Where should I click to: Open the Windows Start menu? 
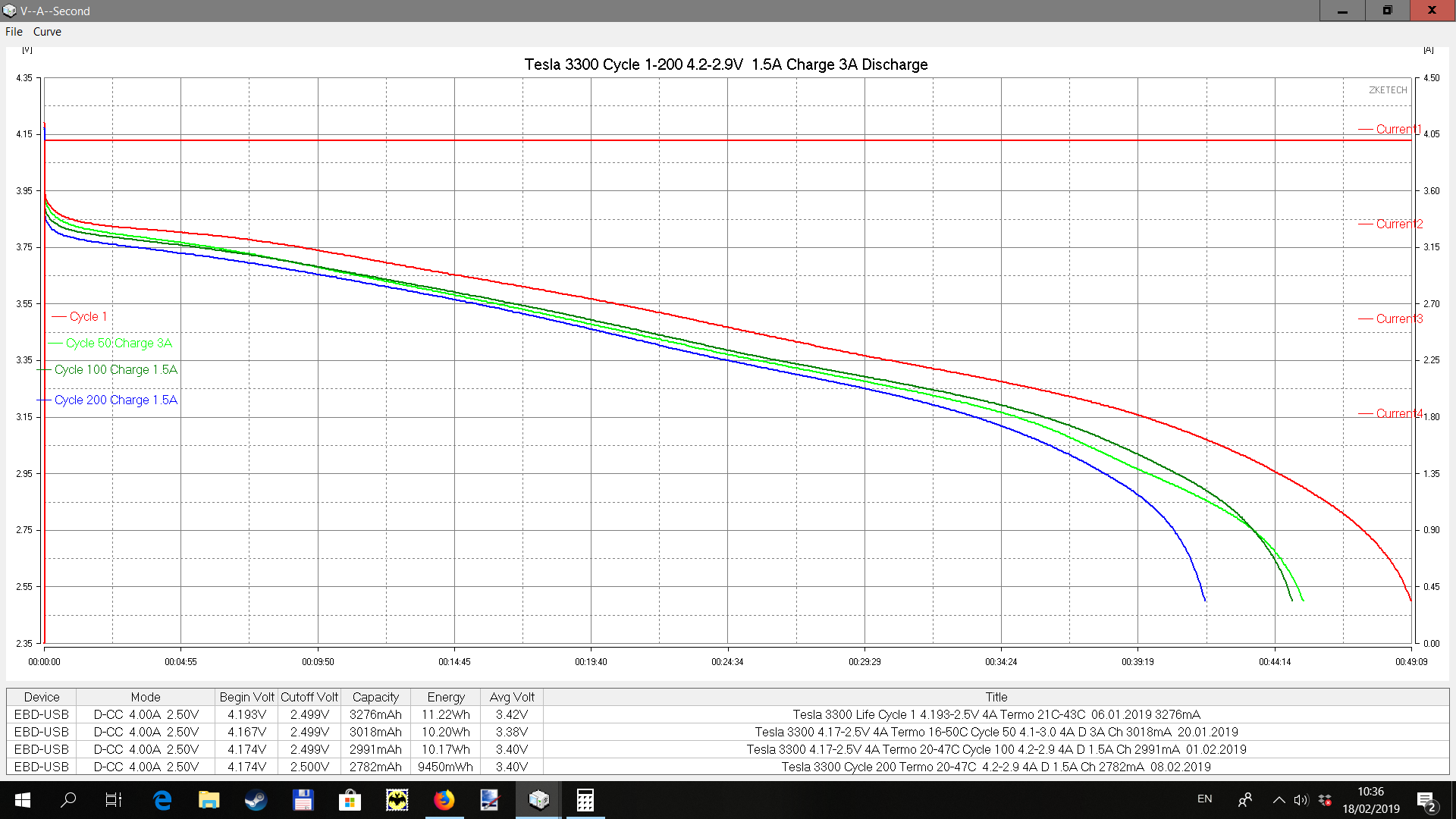[x=23, y=800]
